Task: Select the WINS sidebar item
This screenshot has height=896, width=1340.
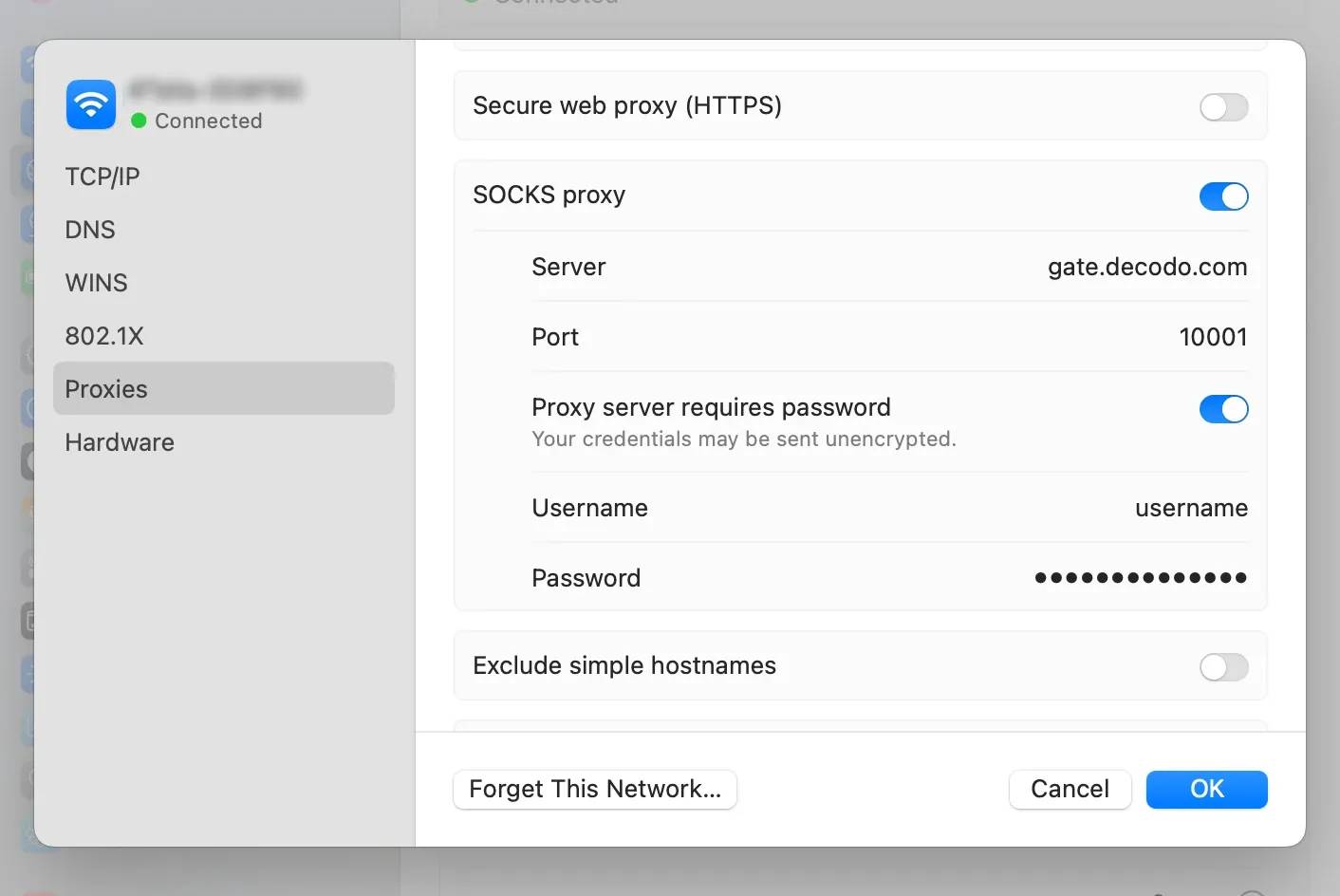Action: point(96,283)
